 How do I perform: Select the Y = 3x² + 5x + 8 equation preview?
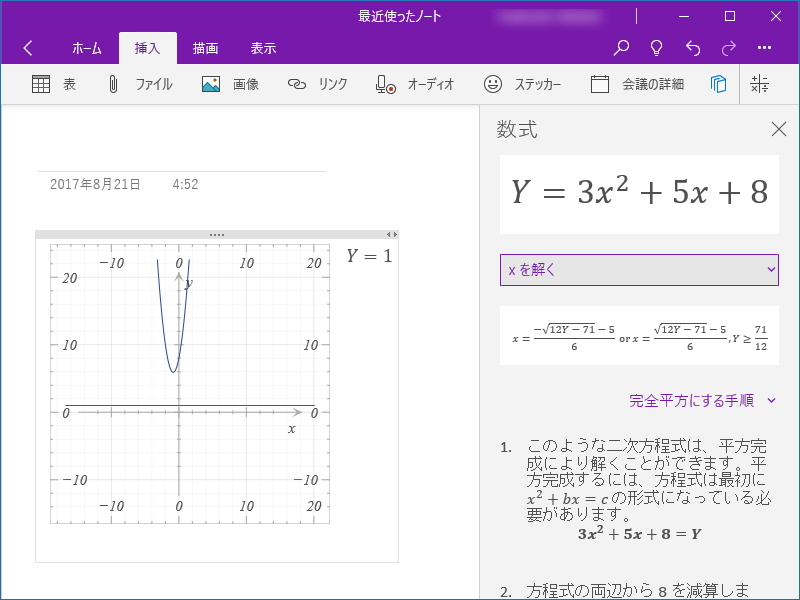[x=639, y=193]
